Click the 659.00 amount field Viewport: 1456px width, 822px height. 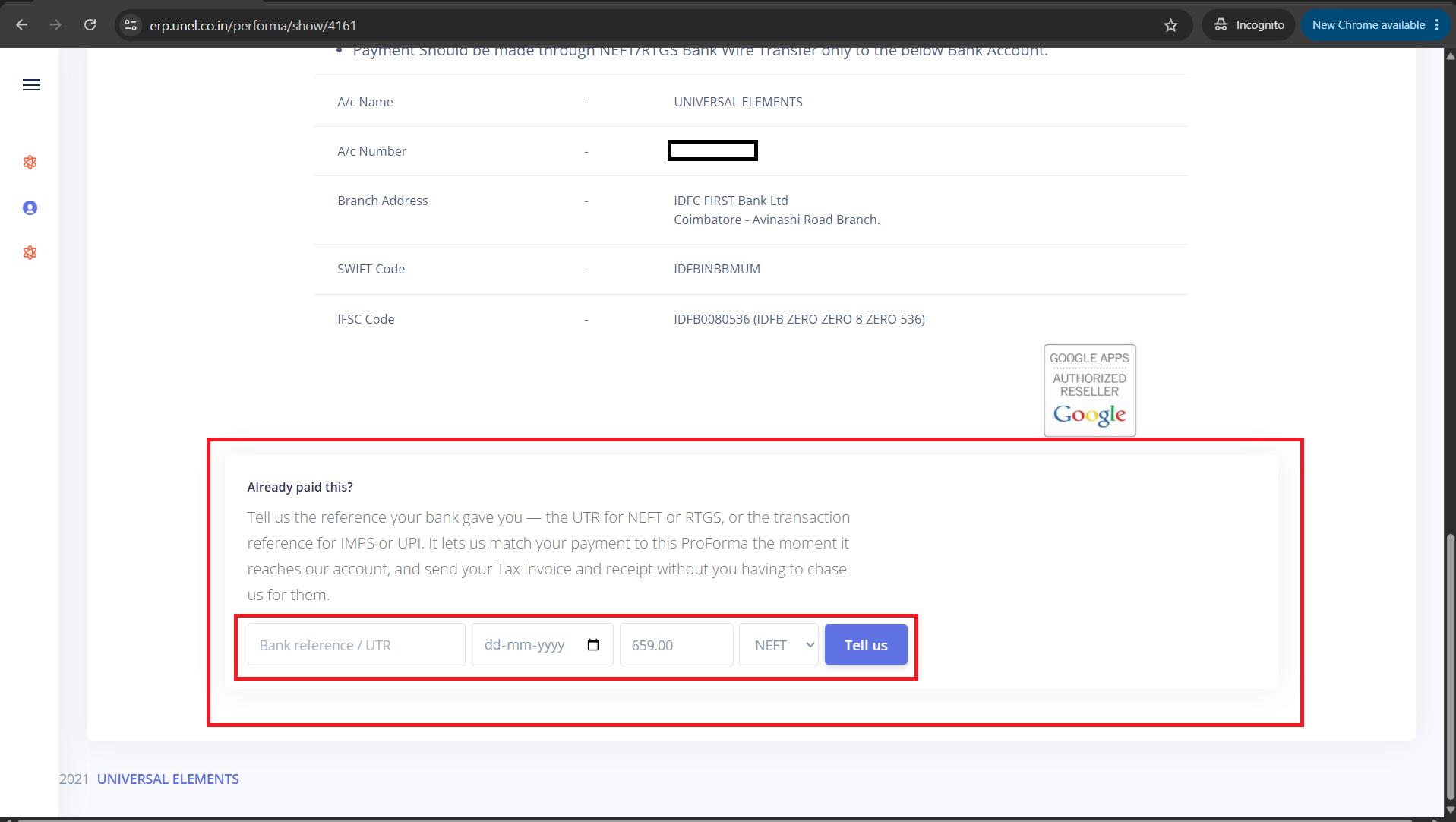[x=676, y=645]
